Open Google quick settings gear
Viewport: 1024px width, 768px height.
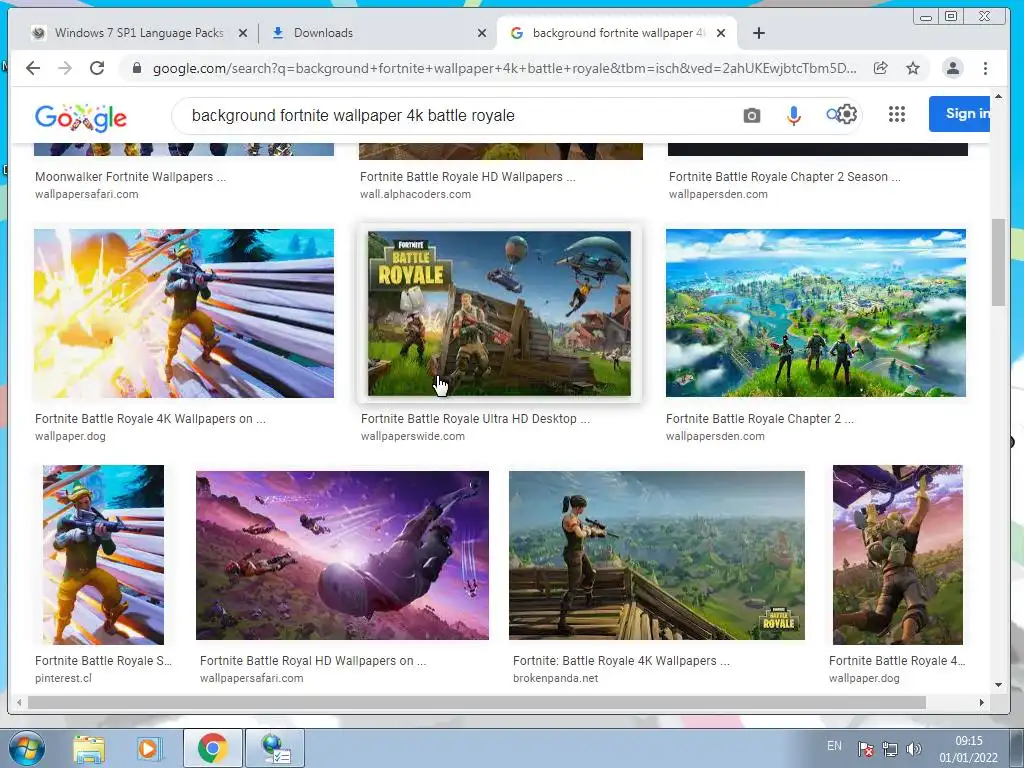tap(846, 114)
